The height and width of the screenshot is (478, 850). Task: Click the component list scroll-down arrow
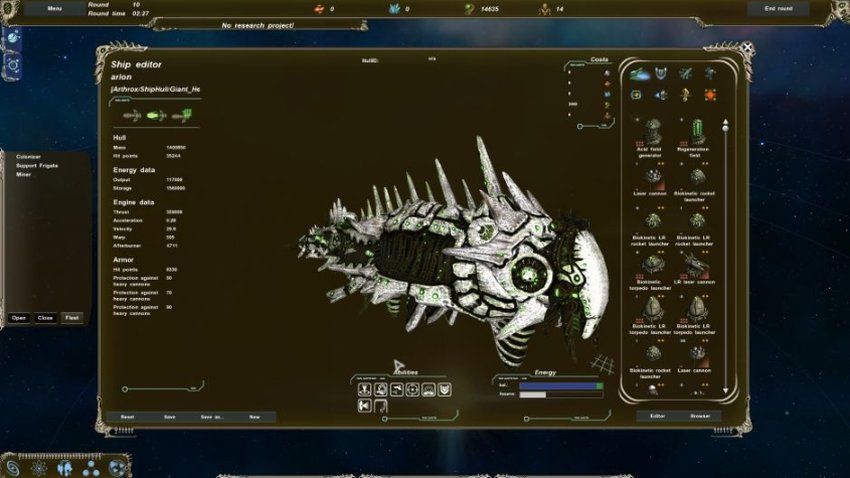pos(725,390)
